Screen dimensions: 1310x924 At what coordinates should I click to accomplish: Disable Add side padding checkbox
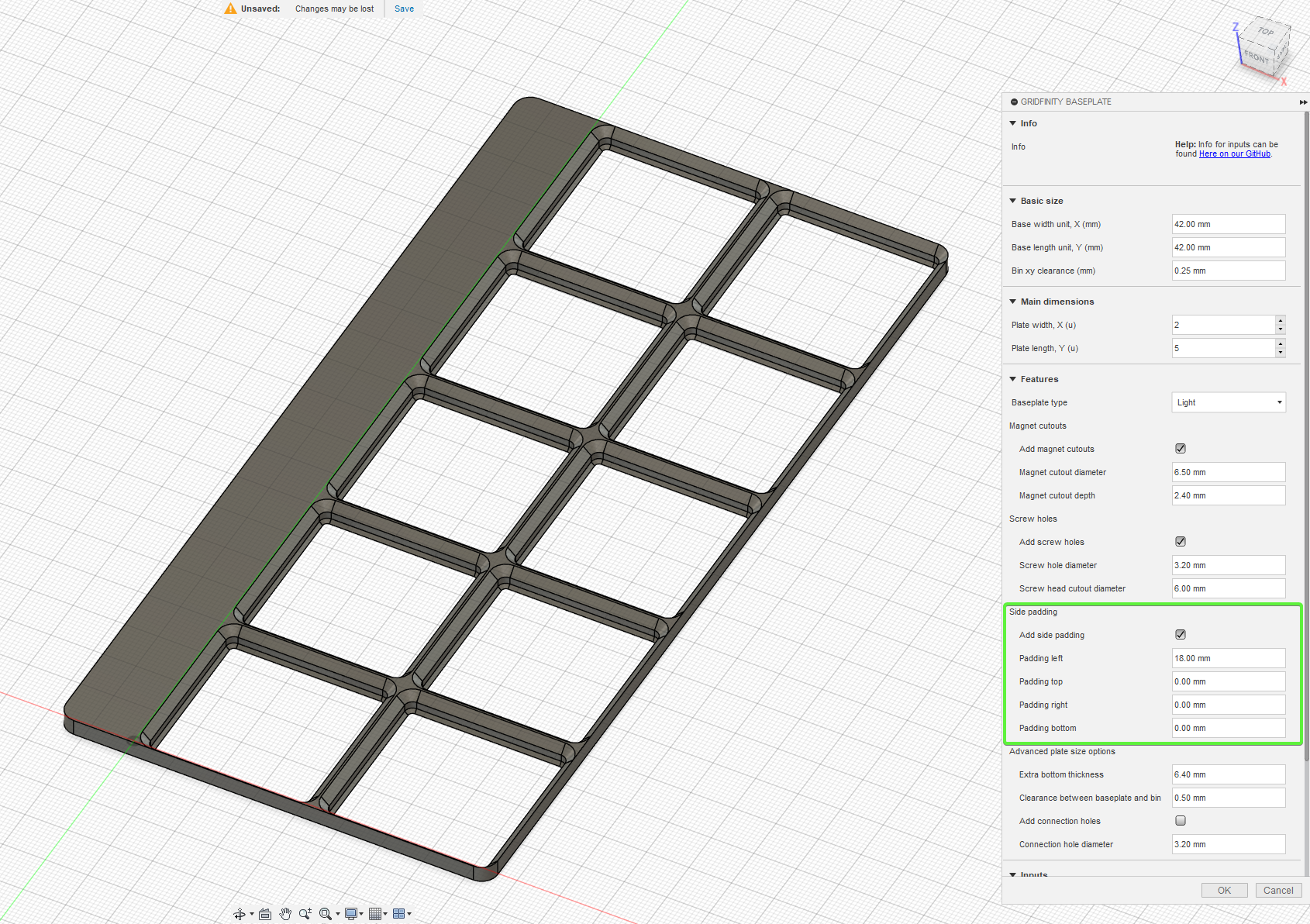pos(1181,634)
